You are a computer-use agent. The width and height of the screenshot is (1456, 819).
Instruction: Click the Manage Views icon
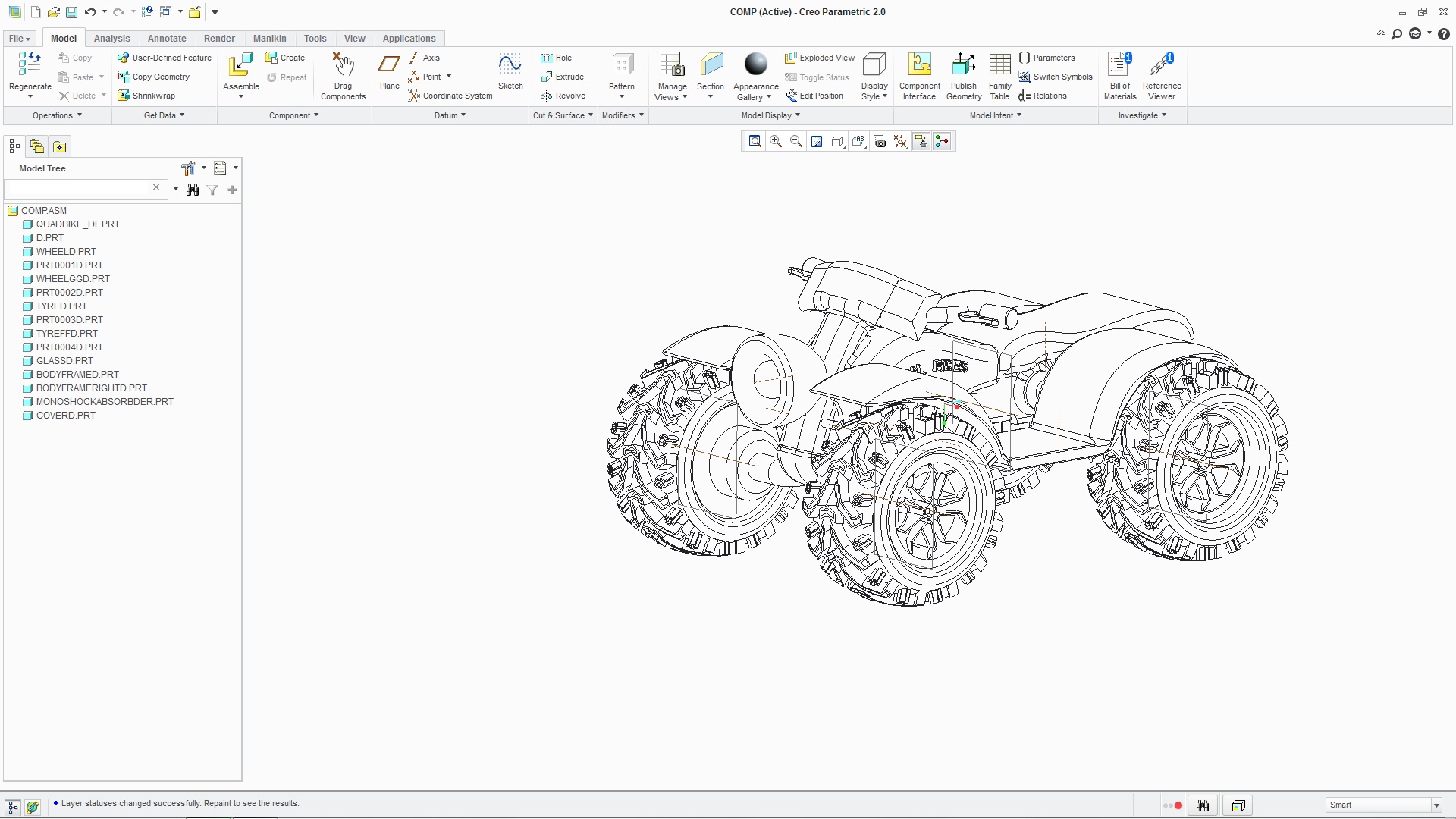tap(672, 65)
